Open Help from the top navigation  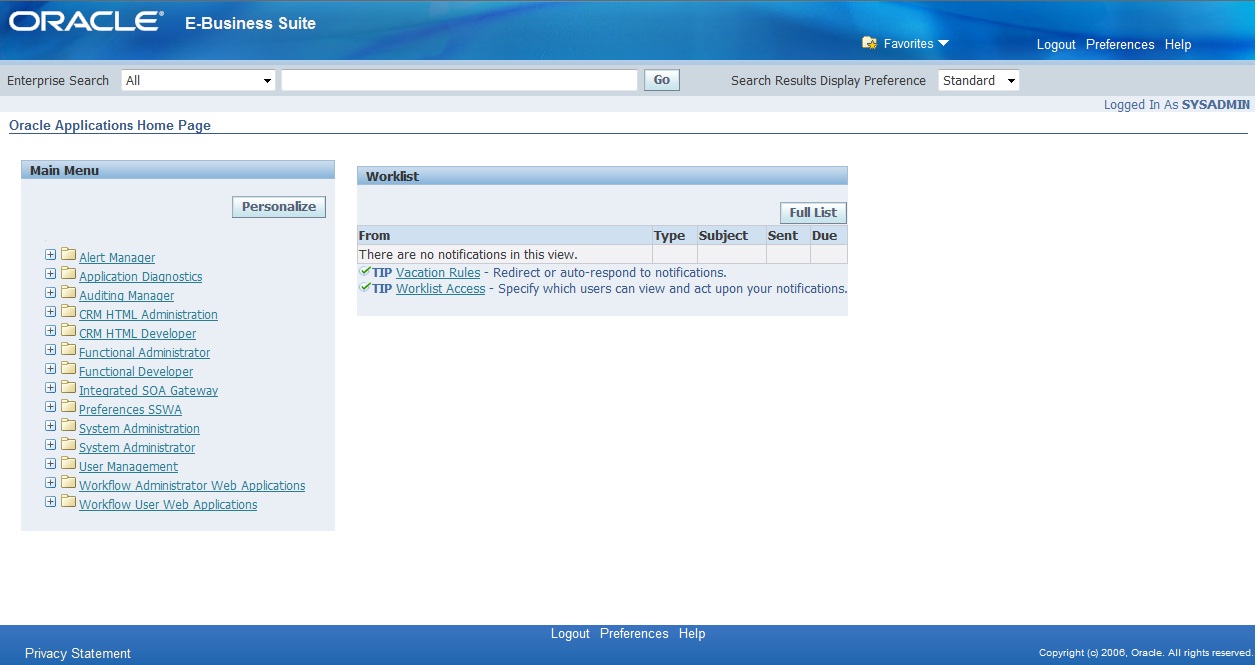(1177, 44)
